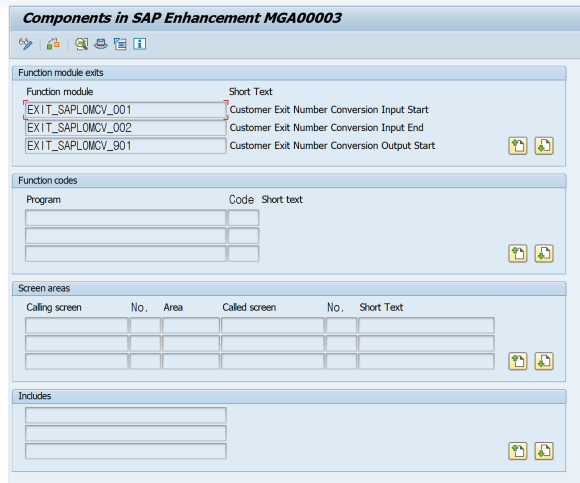
Task: Click third Program field under Function codes
Action: coord(126,254)
